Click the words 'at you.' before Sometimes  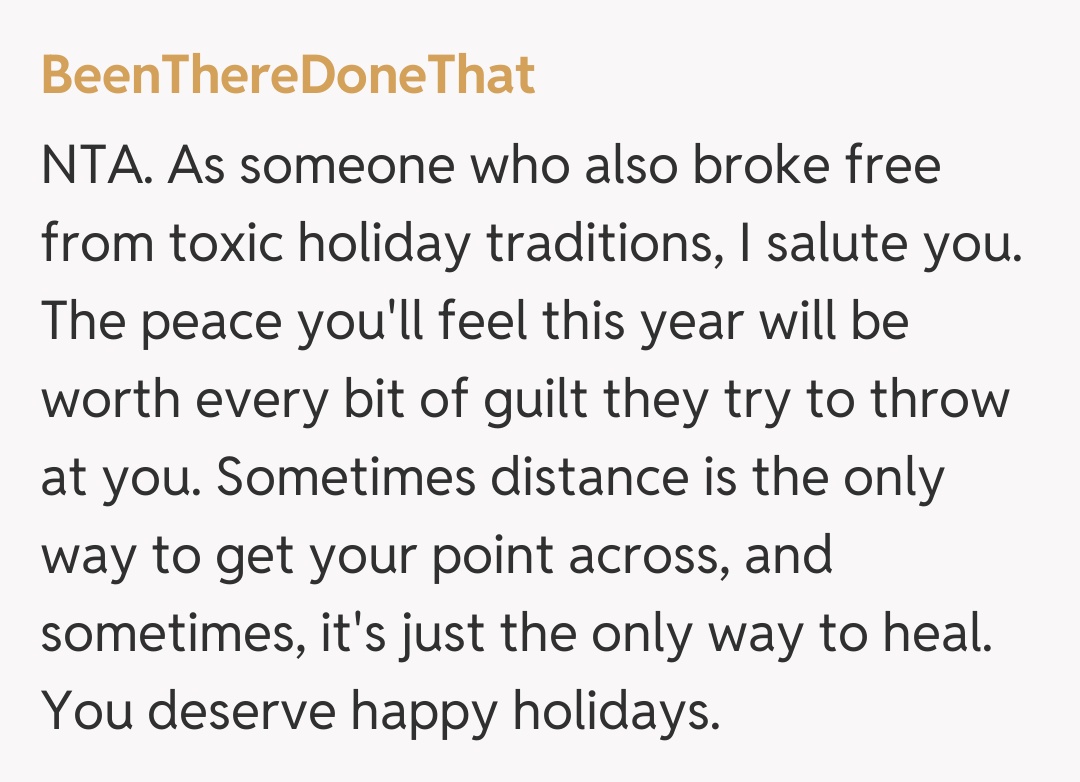pyautogui.click(x=118, y=477)
